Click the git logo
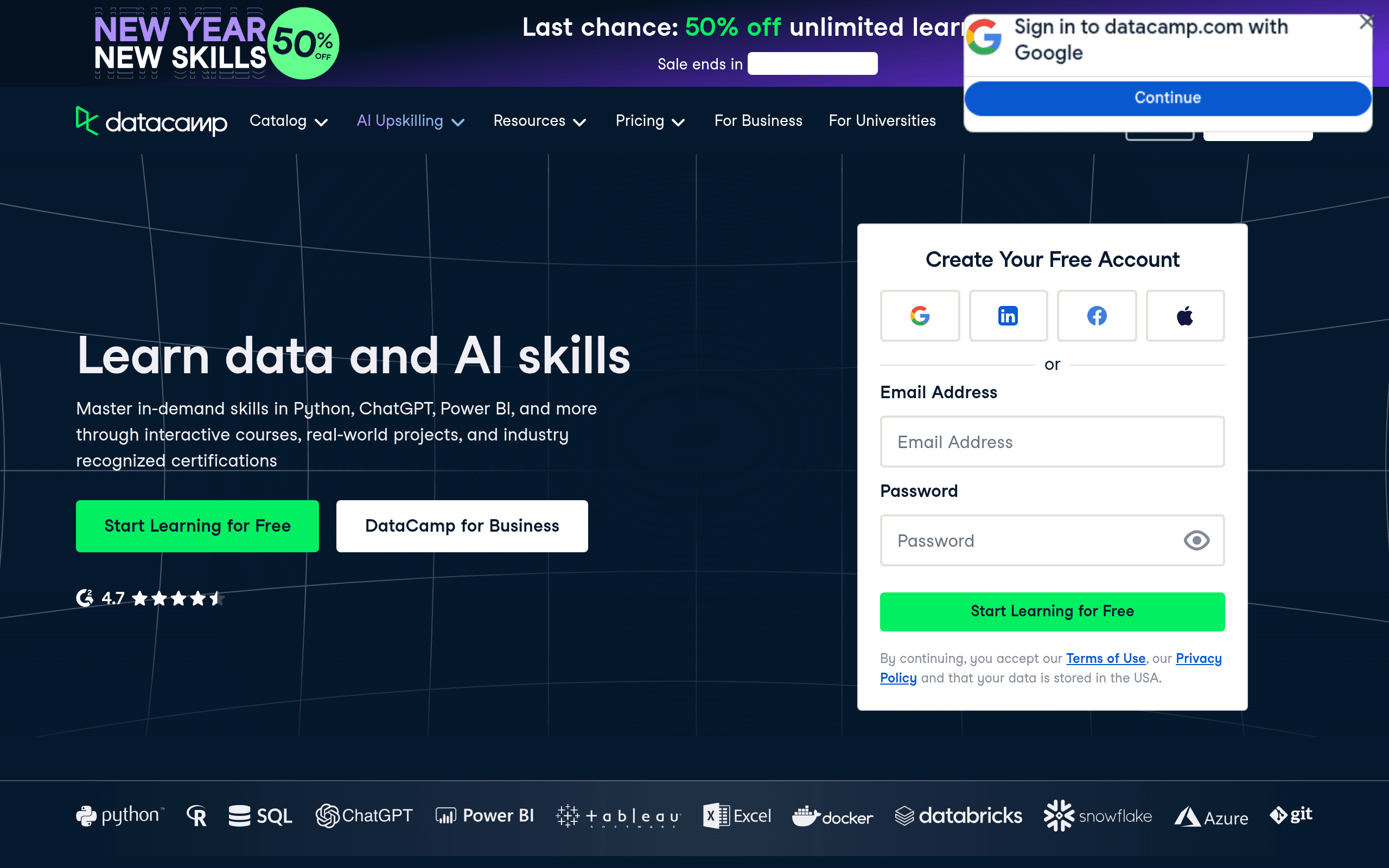This screenshot has width=1389, height=868. (1291, 815)
